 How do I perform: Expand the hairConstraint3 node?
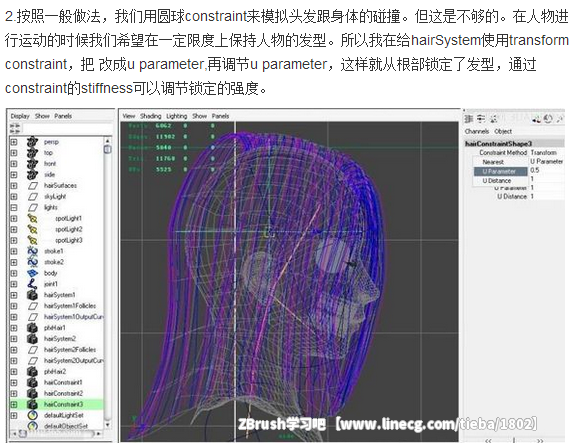pyautogui.click(x=14, y=405)
